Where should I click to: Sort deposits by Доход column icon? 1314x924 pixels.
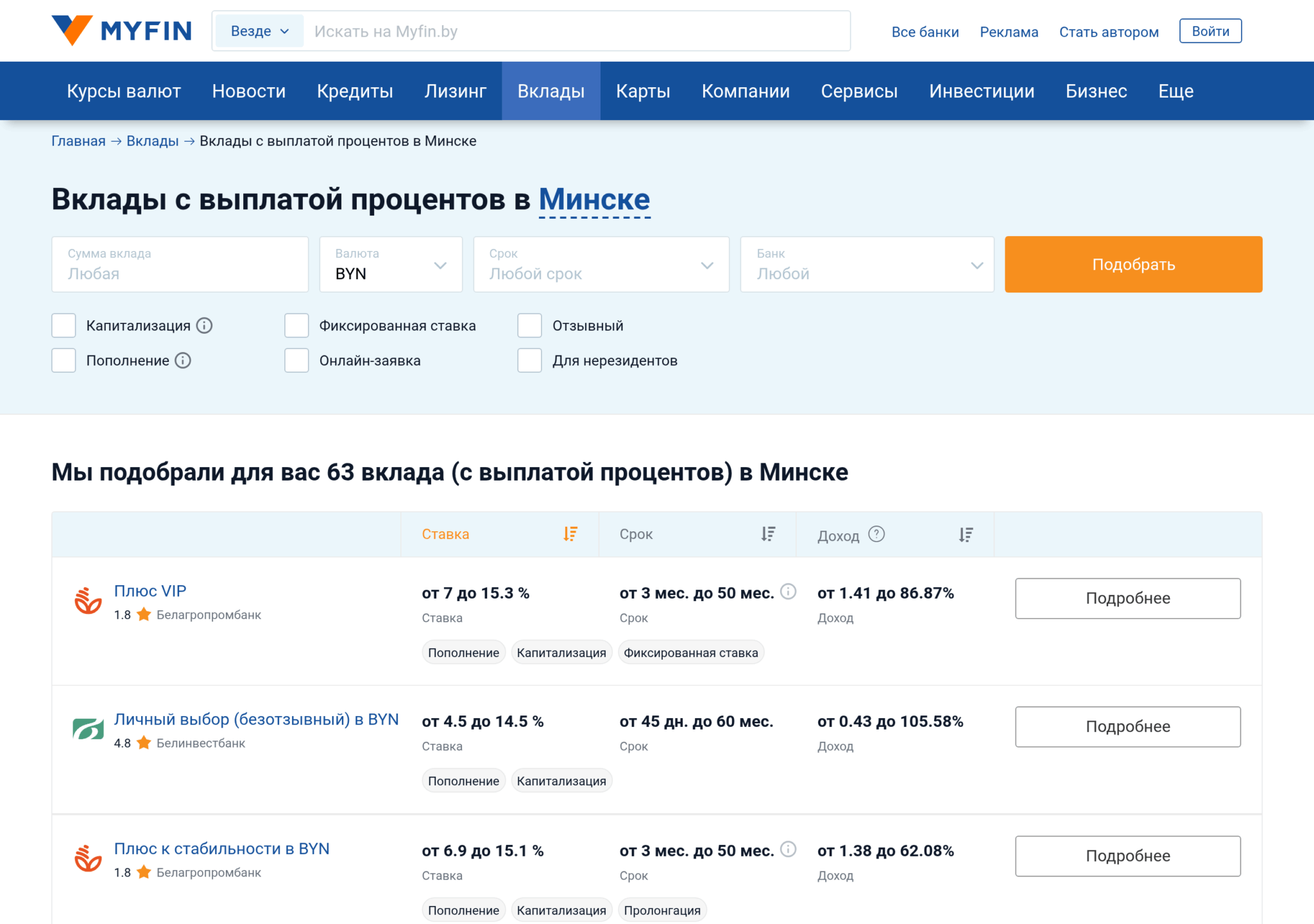click(966, 535)
